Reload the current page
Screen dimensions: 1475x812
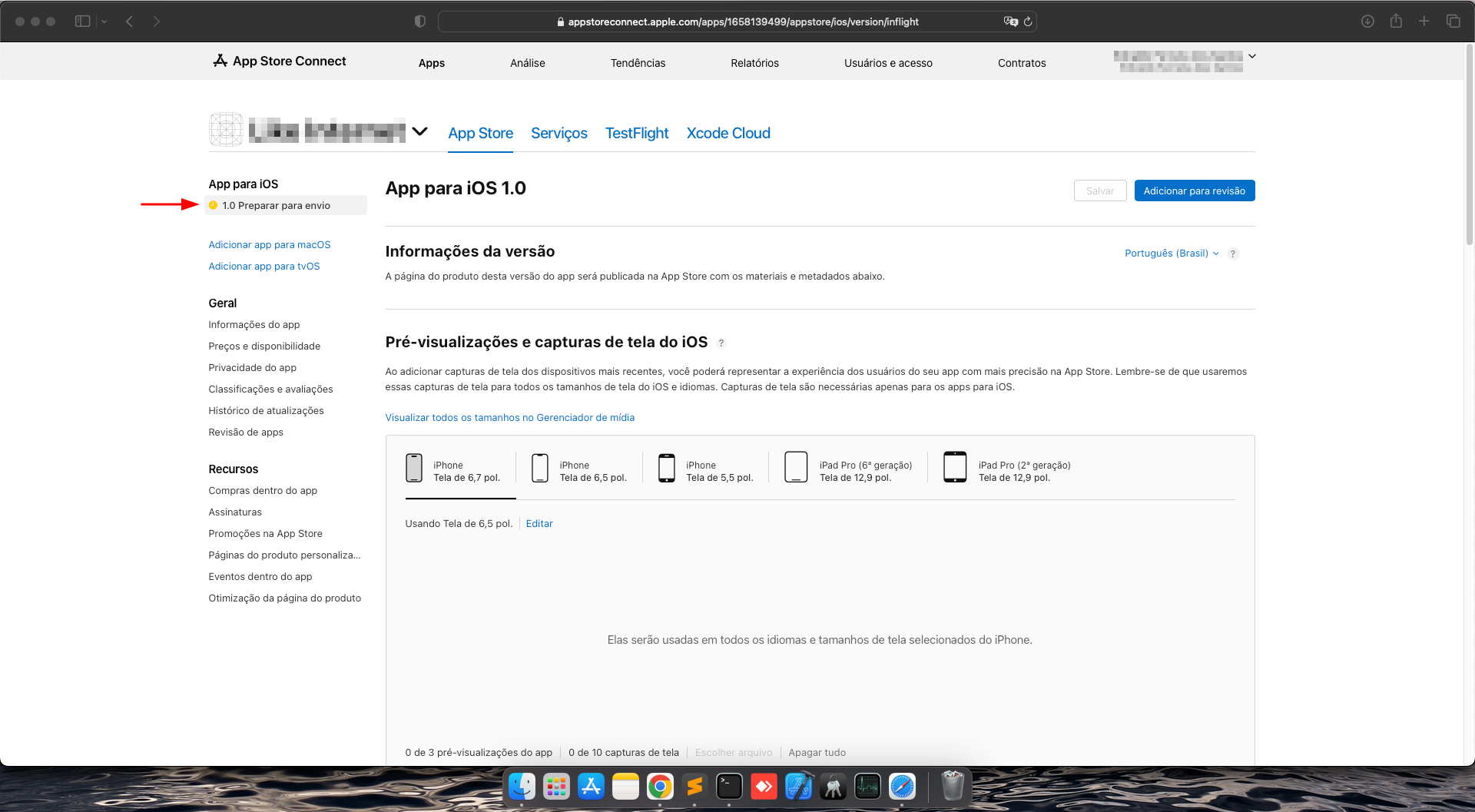coord(1028,22)
